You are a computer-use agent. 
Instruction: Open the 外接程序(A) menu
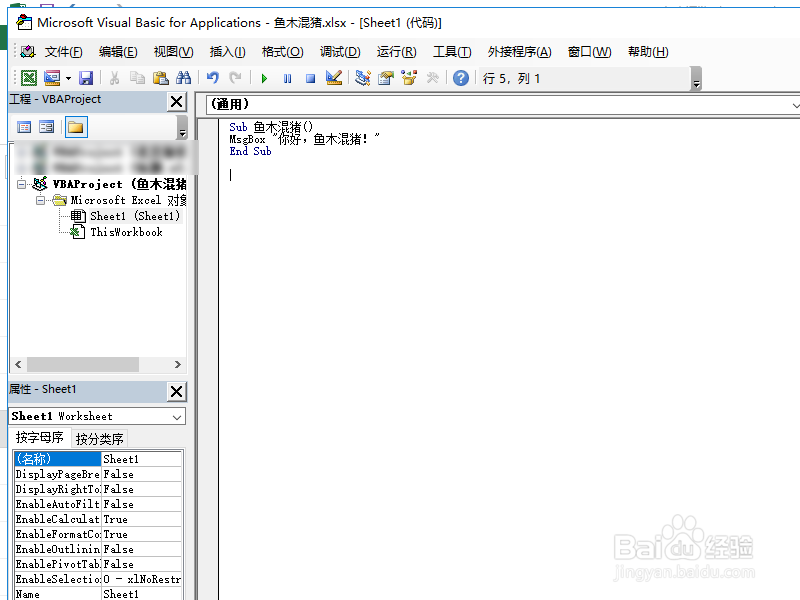(519, 52)
